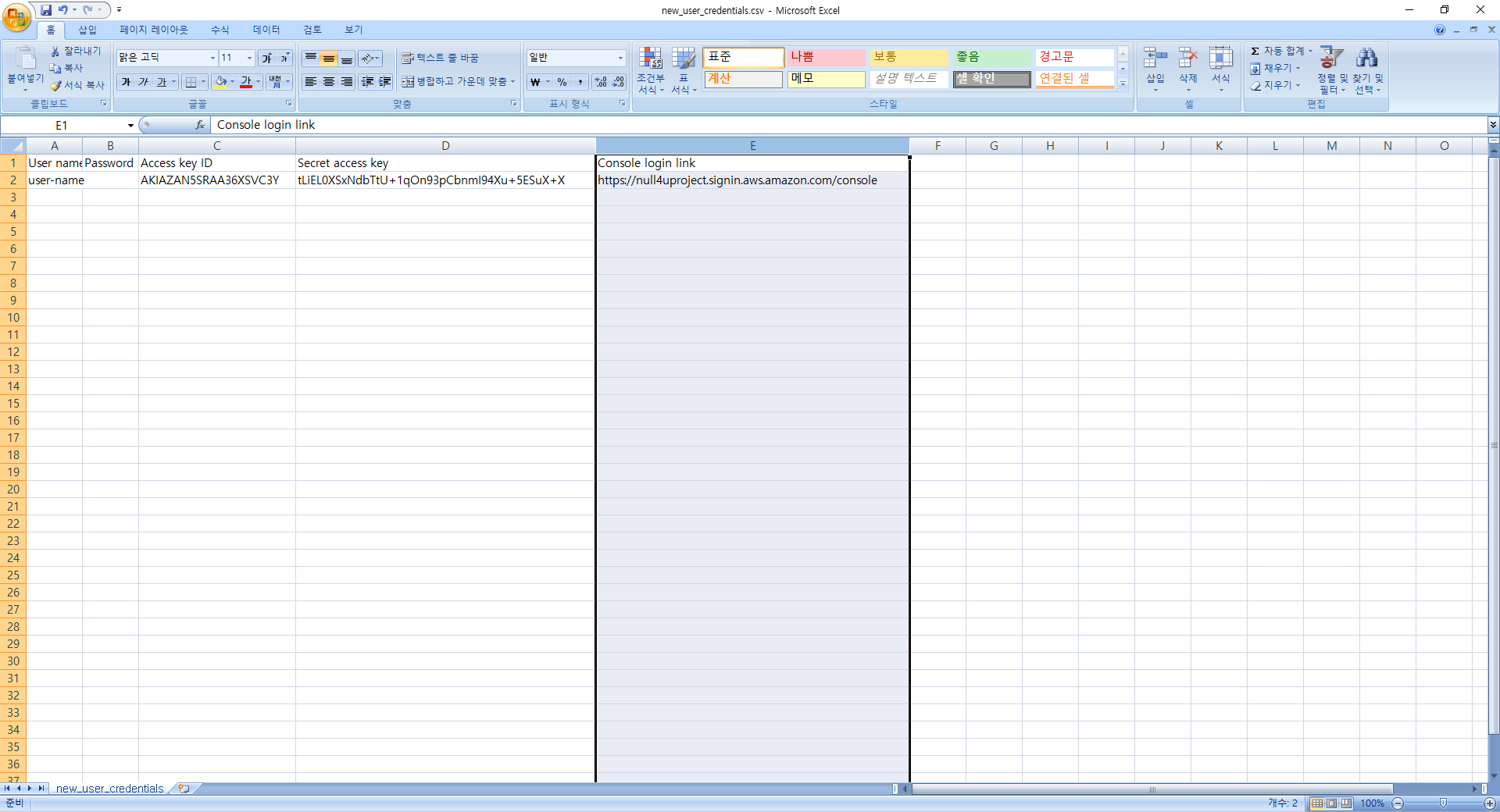Open Fill (채우기) dropdown
This screenshot has height=812, width=1500.
pyautogui.click(x=1276, y=68)
